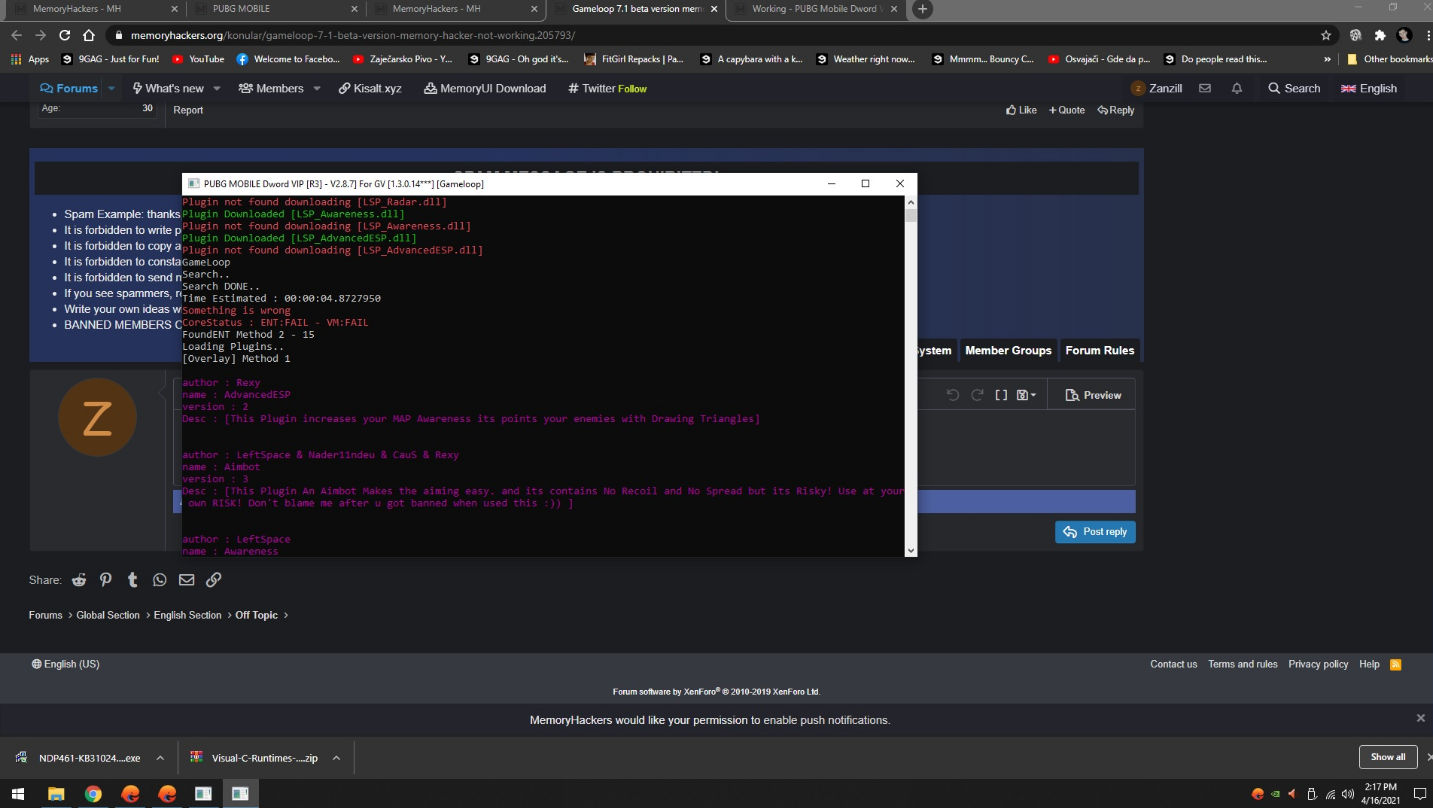Open the Contact us footer link
1433x808 pixels.
(x=1173, y=664)
